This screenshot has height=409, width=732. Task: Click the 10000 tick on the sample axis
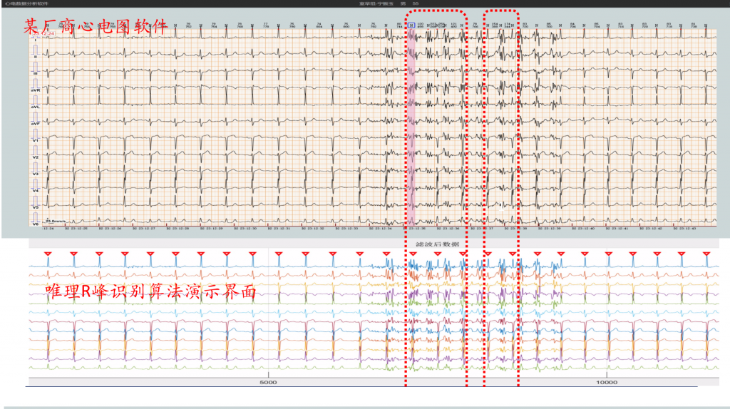pos(605,383)
